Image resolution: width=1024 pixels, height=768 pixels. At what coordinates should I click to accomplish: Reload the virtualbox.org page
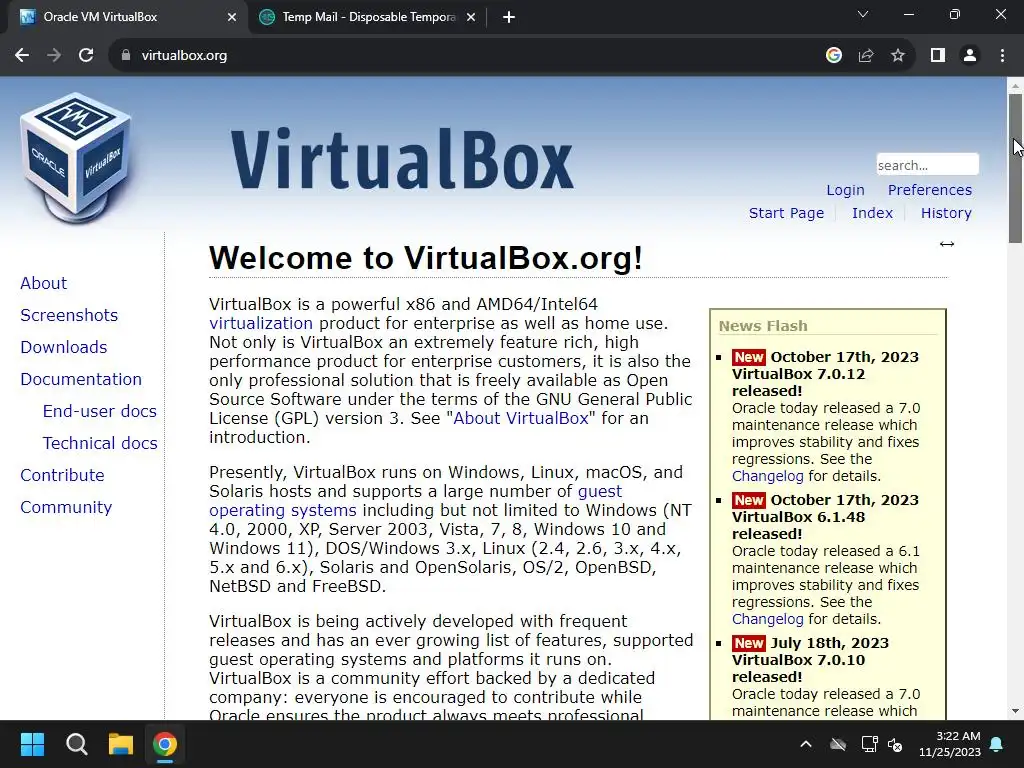click(86, 56)
